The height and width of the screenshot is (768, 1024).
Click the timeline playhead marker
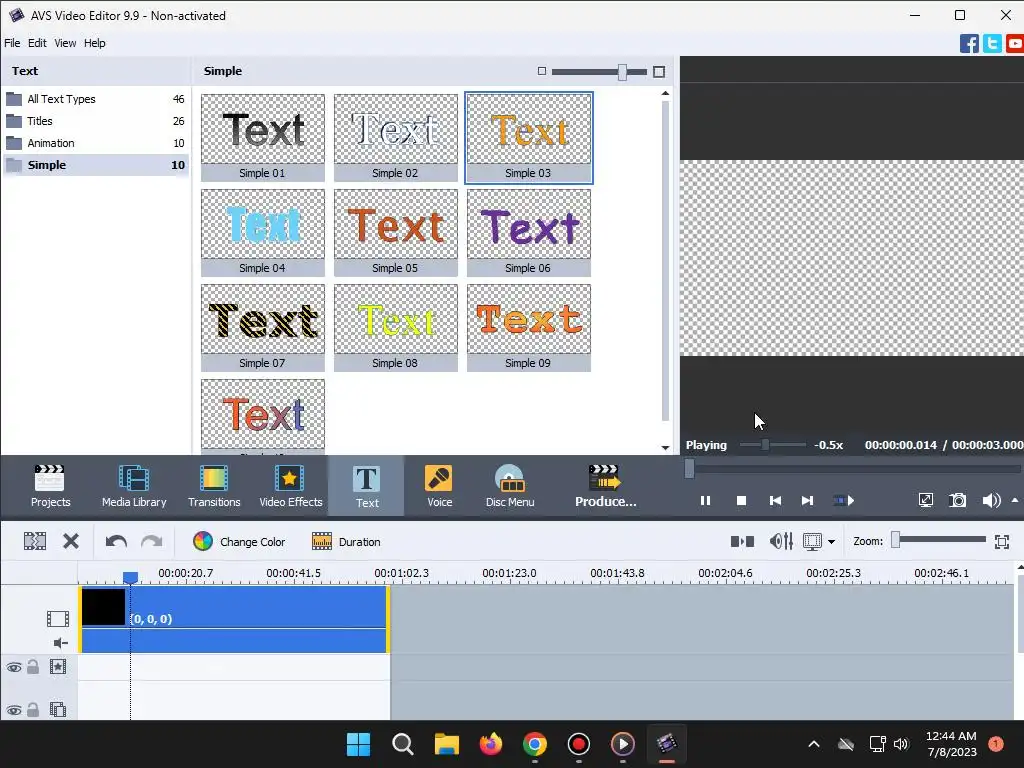[x=131, y=577]
